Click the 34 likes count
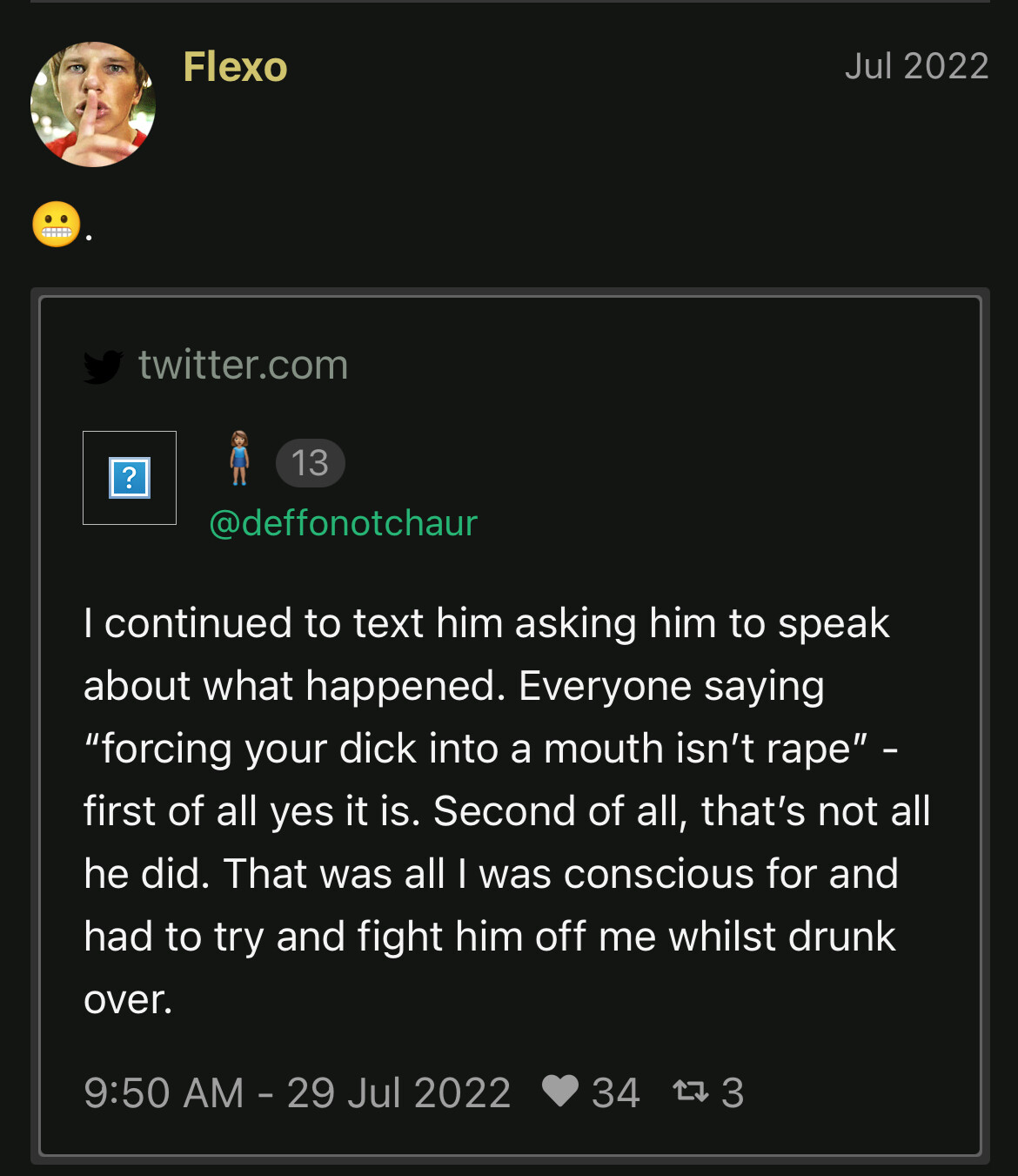Screen dimensions: 1018x1176 click(x=615, y=1092)
